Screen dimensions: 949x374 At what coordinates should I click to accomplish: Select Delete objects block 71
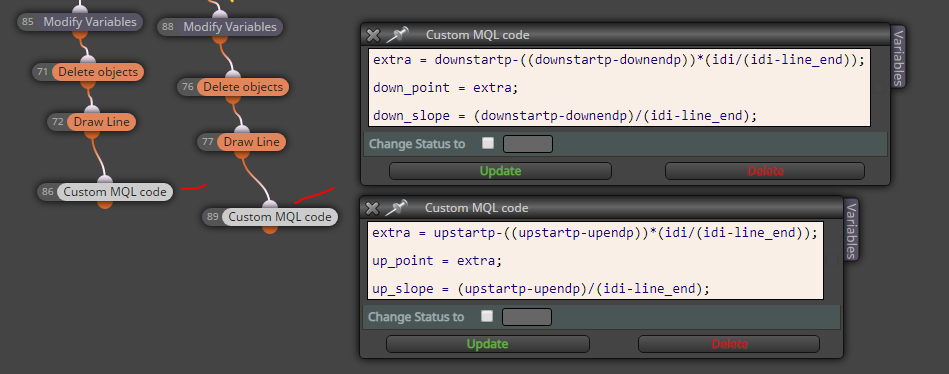click(98, 72)
